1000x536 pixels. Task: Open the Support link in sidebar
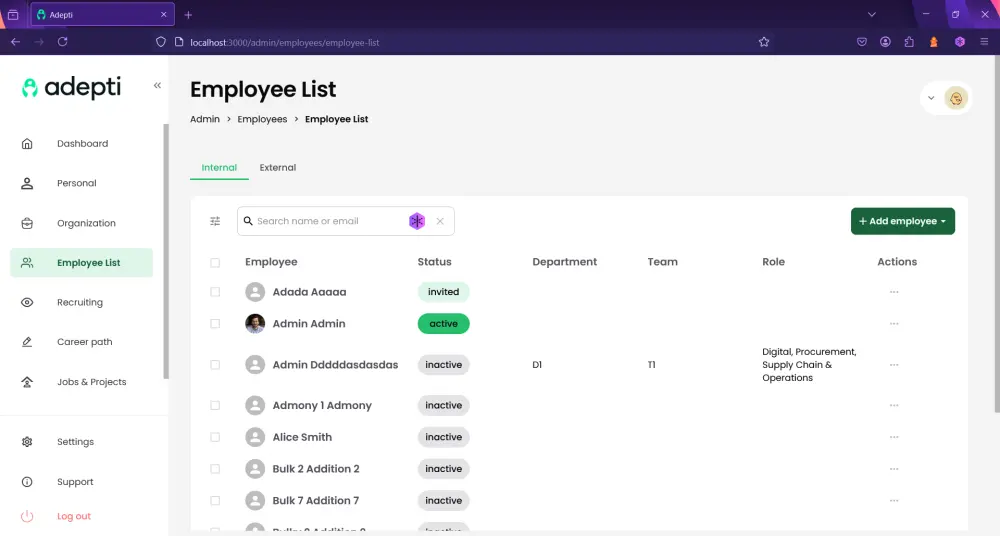pyautogui.click(x=75, y=482)
